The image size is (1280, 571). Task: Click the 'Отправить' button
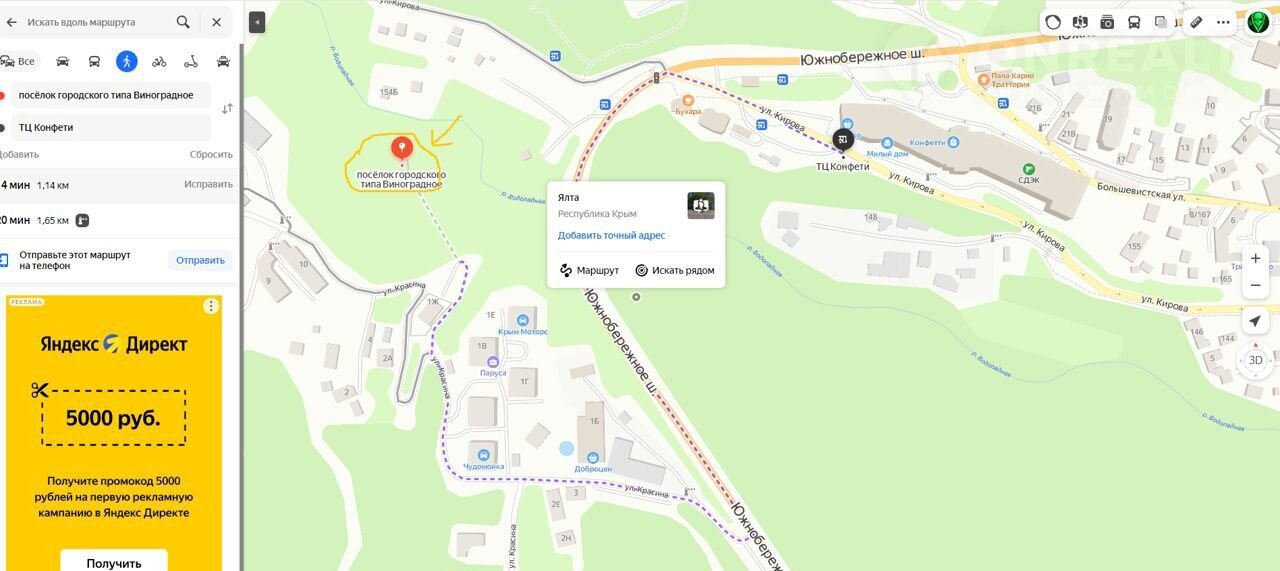coord(200,260)
